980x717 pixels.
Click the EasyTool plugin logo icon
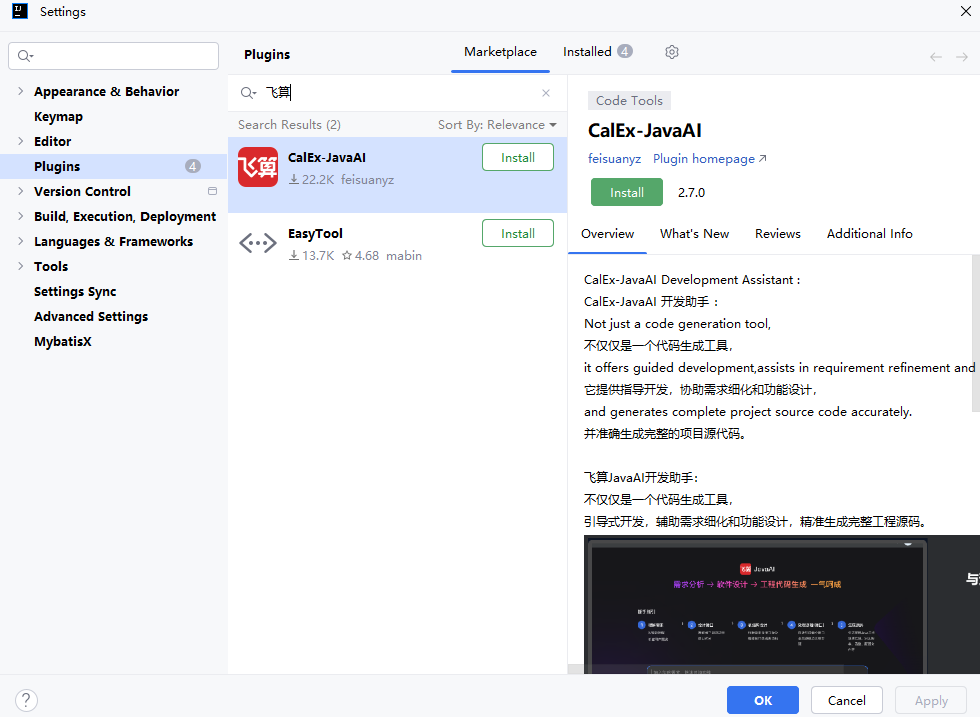coord(258,243)
